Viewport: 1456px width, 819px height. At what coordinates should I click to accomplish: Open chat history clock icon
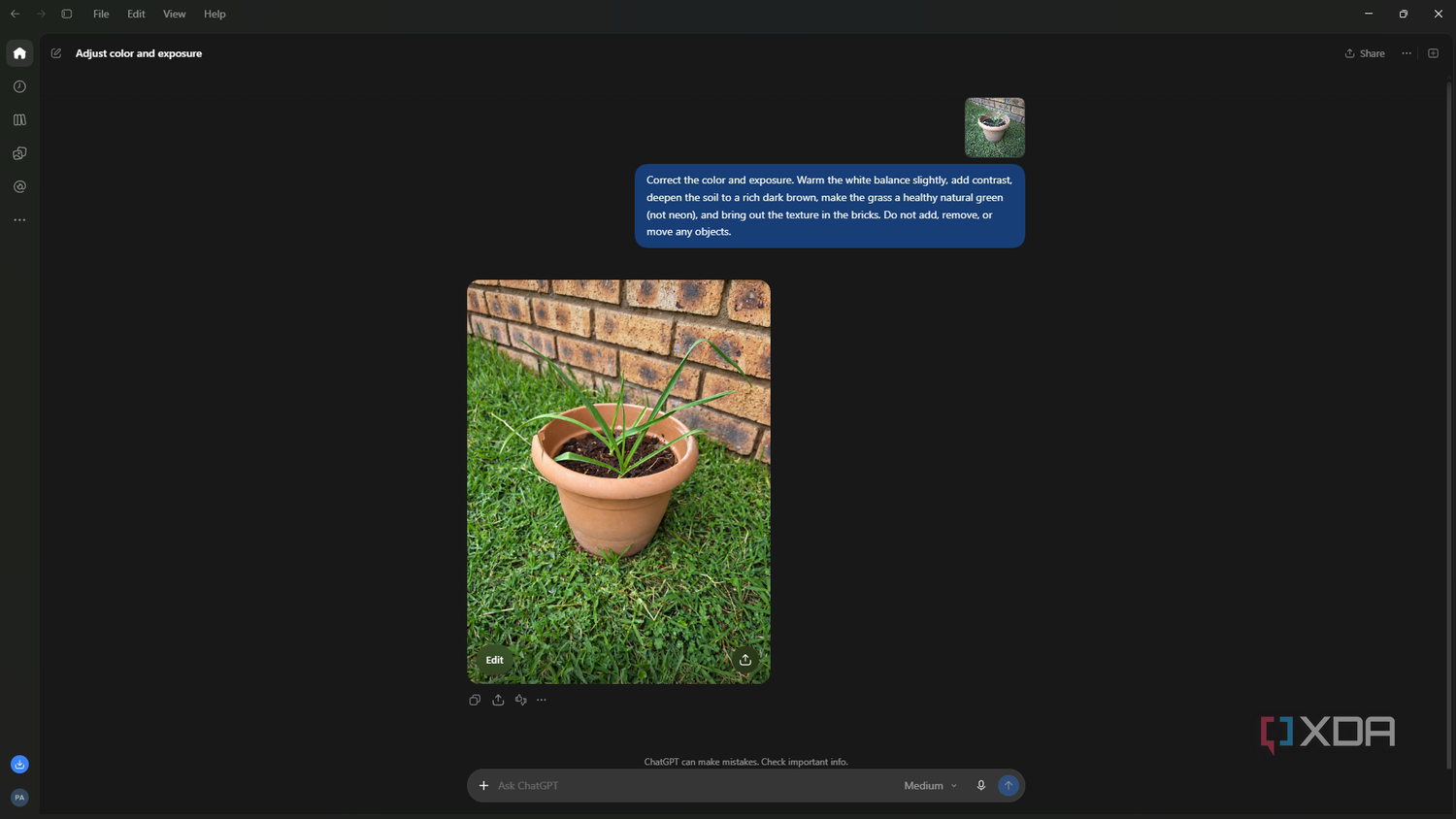point(19,86)
